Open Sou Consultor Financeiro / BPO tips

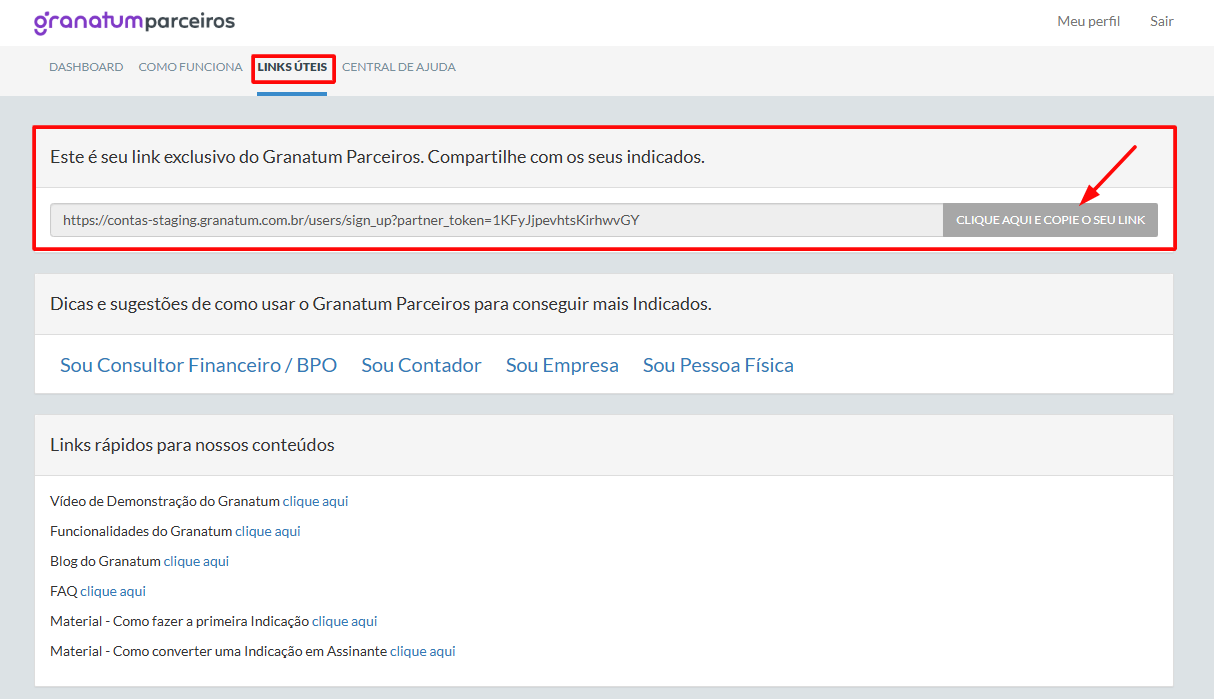[x=198, y=365]
